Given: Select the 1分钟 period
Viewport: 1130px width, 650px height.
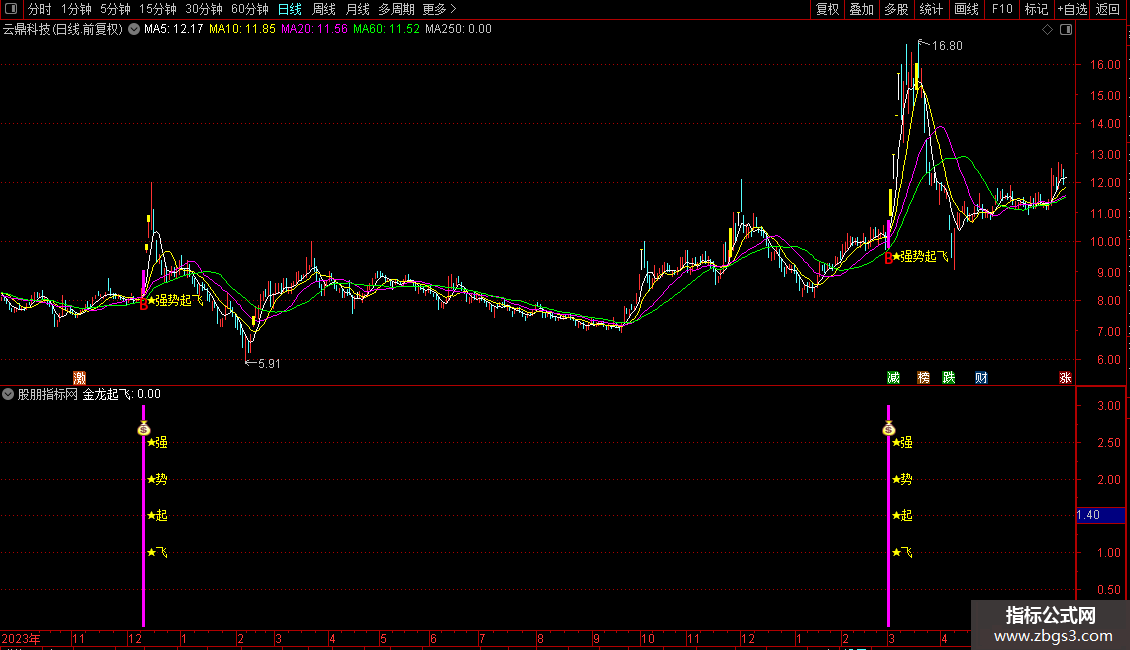Looking at the screenshot, I should point(76,9).
